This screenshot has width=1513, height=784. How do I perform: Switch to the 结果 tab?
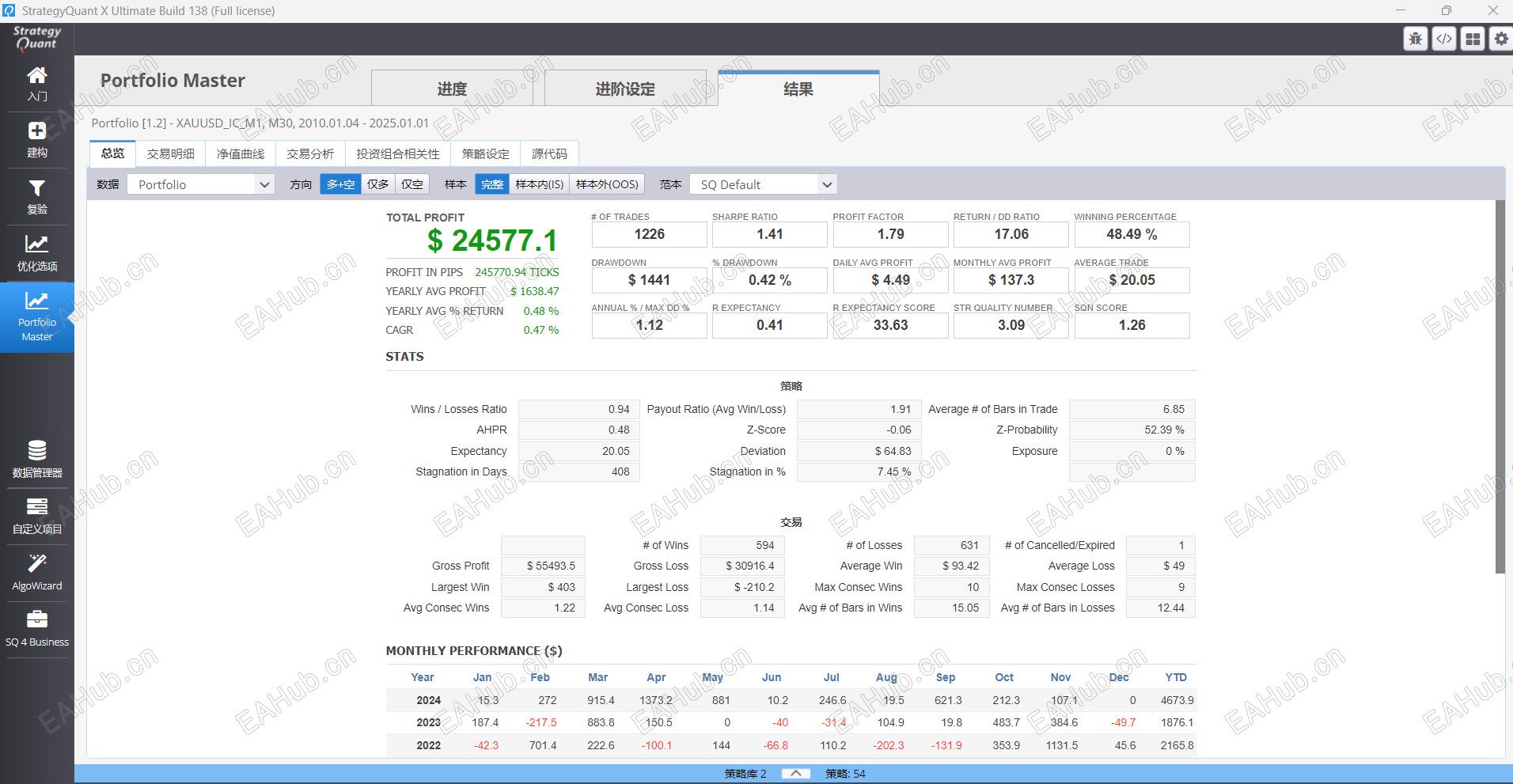tap(798, 89)
